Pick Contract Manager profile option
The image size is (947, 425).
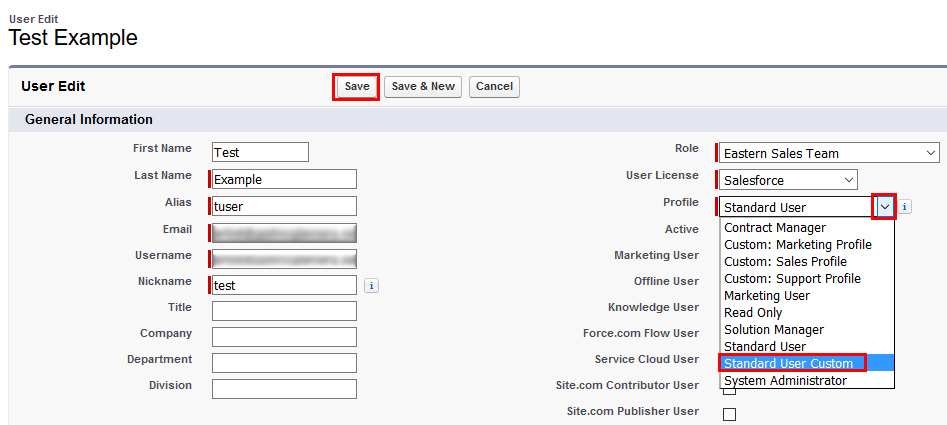[774, 228]
